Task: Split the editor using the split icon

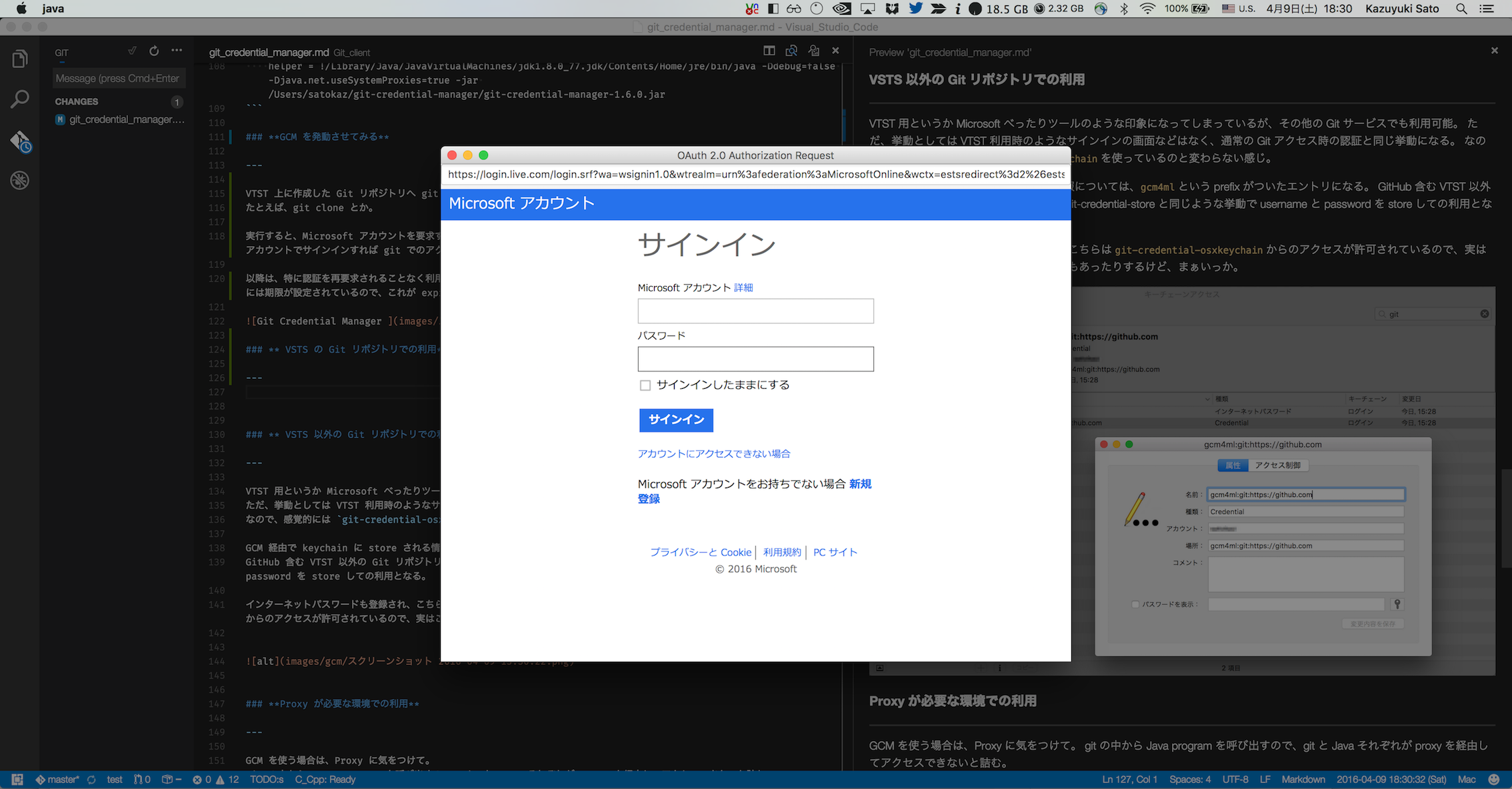Action: click(x=769, y=51)
